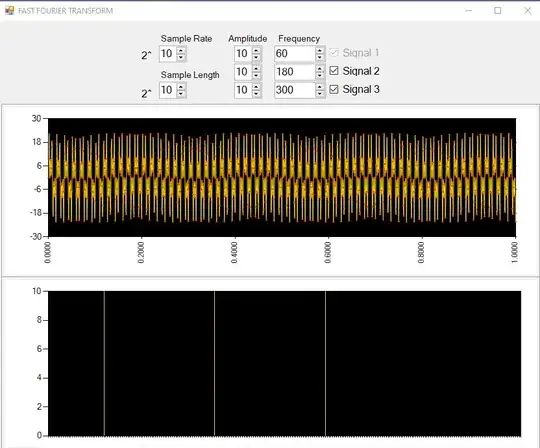The width and height of the screenshot is (540, 448).
Task: Focus the Sample Rate value field
Action: tap(168, 54)
